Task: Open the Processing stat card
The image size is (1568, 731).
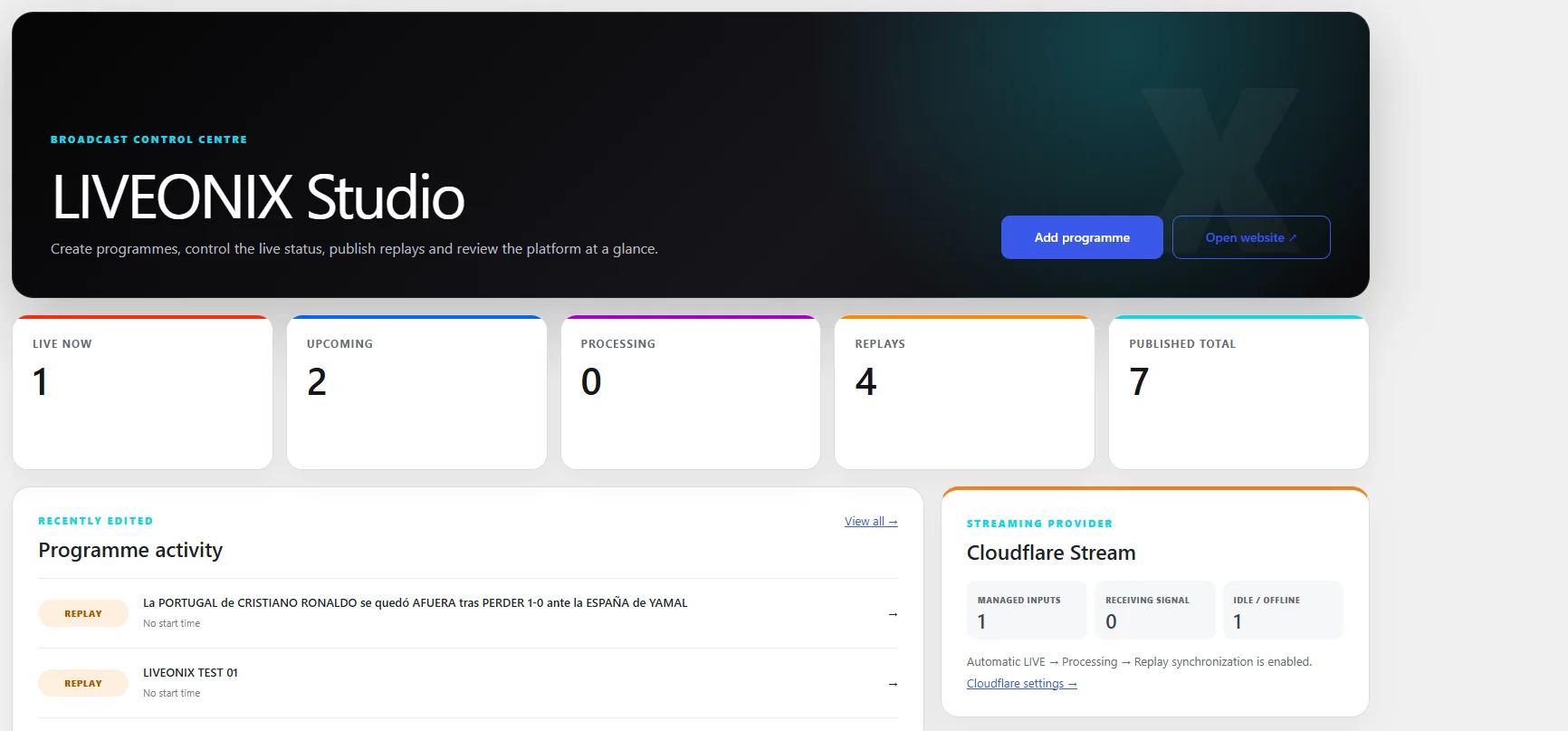Action: click(691, 392)
